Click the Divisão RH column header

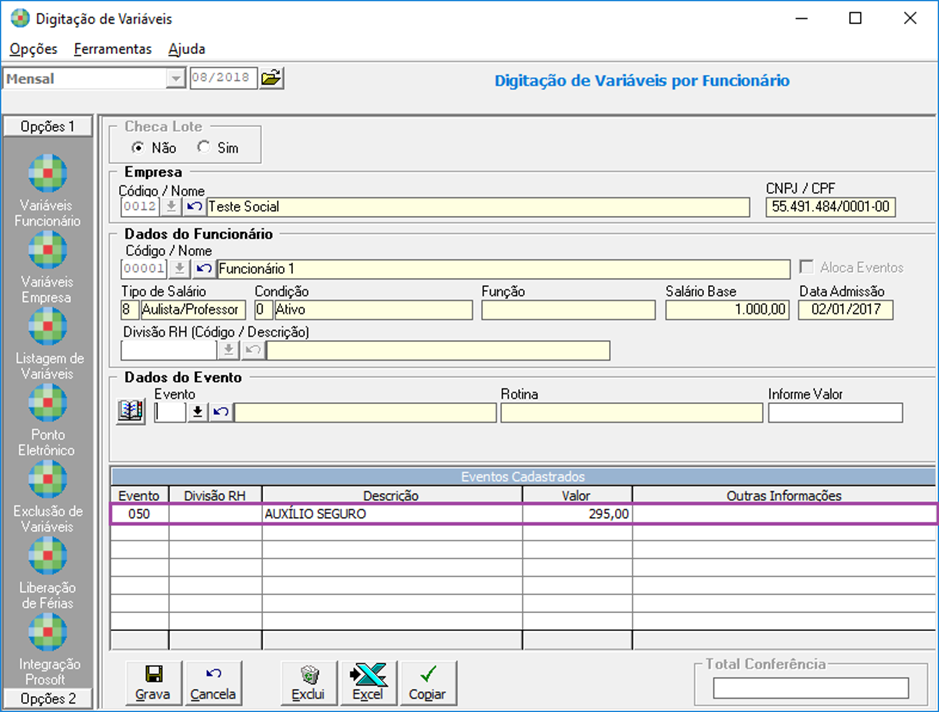pyautogui.click(x=216, y=495)
